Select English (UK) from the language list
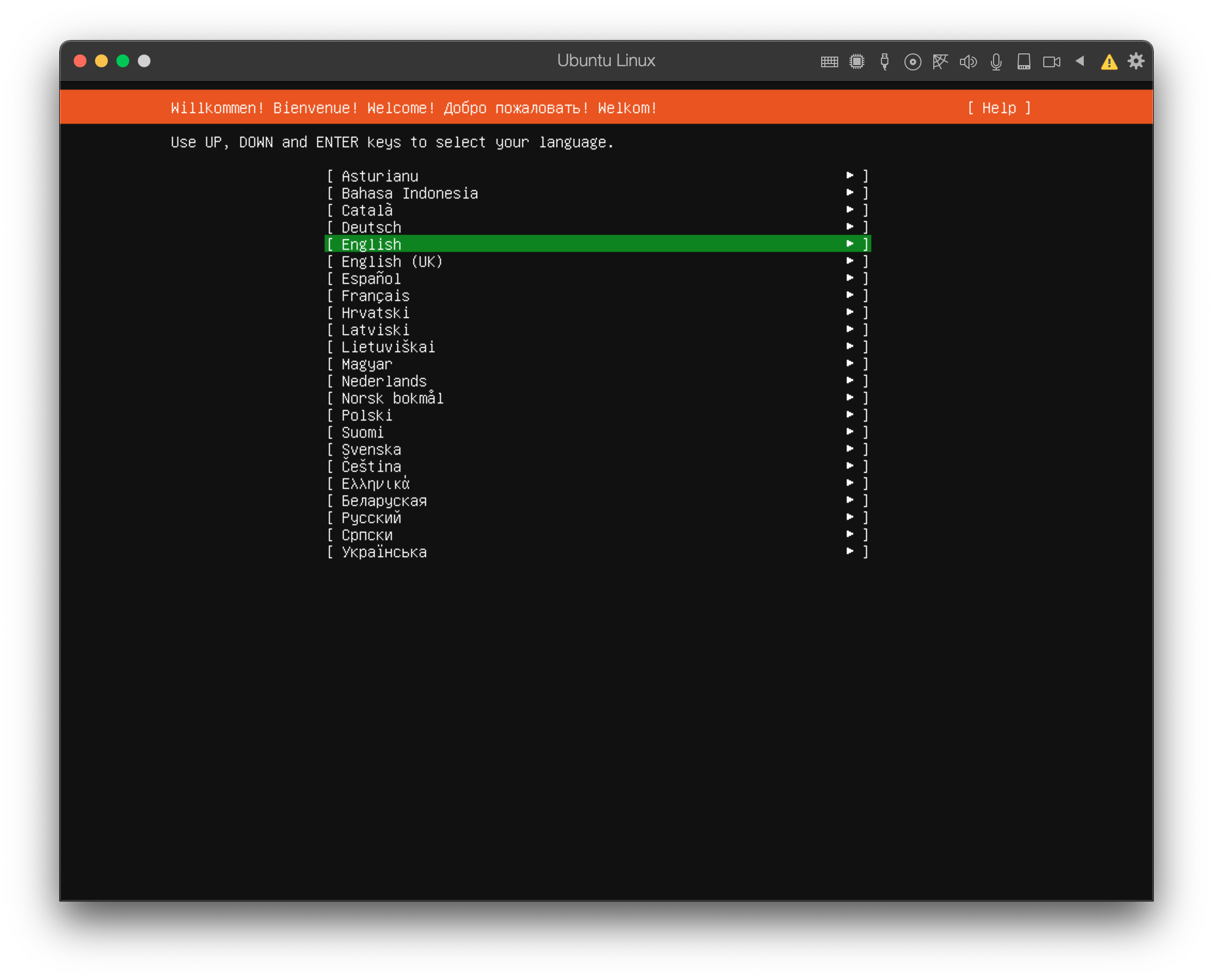The width and height of the screenshot is (1213, 980). pyautogui.click(x=392, y=262)
